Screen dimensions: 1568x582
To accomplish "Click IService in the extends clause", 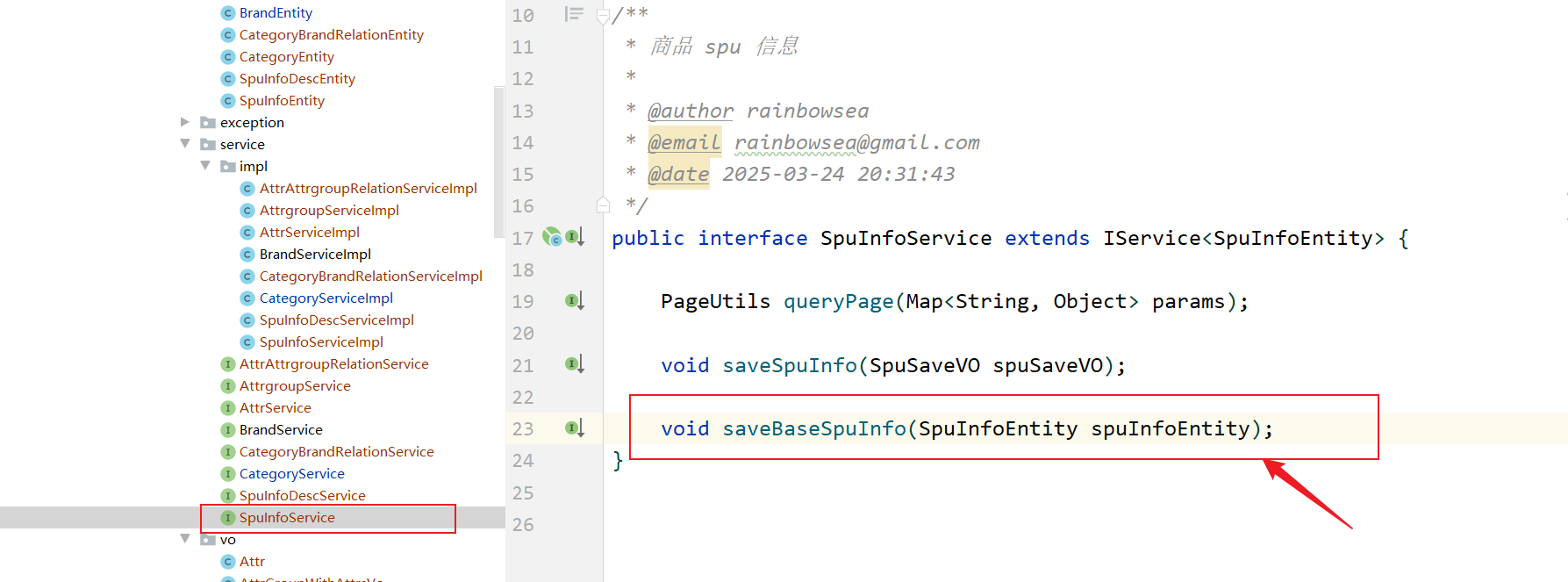I will (x=1152, y=238).
